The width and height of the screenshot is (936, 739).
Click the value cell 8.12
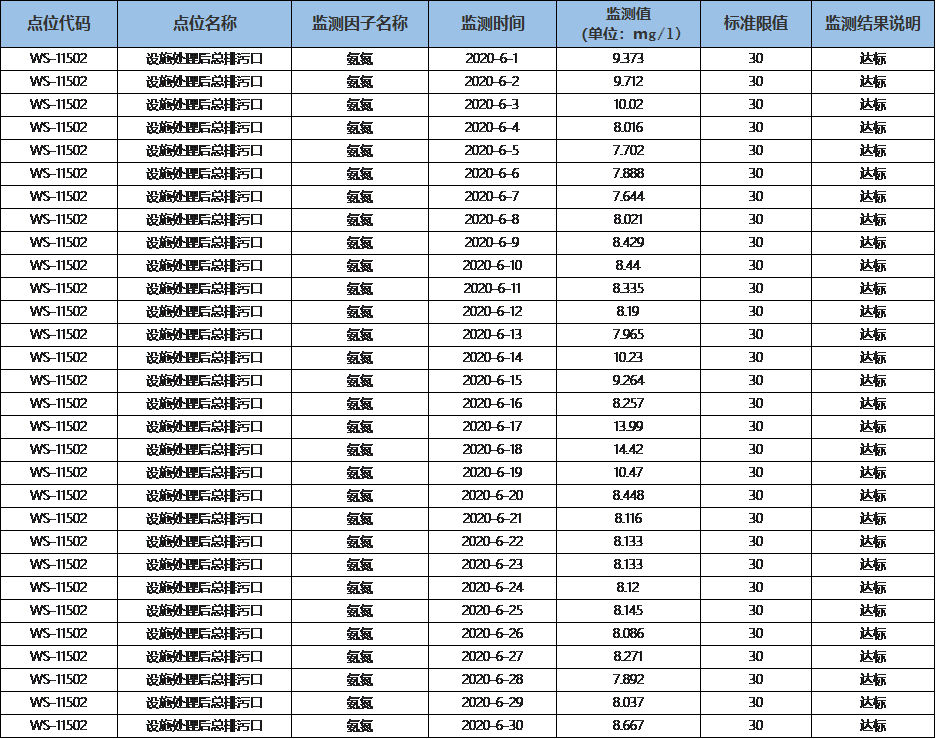click(x=629, y=587)
